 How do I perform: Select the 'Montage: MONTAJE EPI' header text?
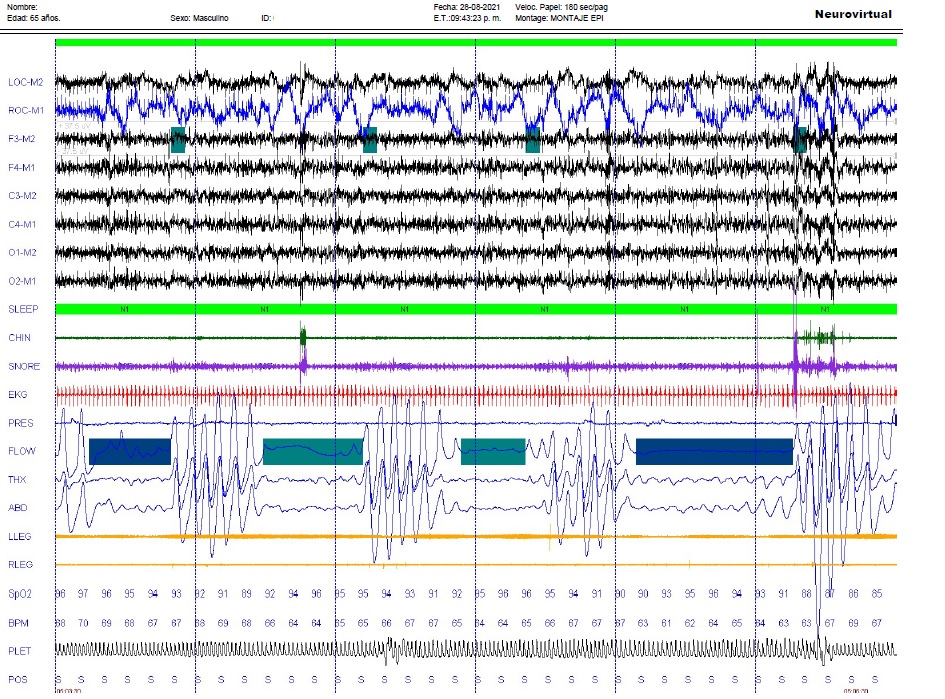coord(559,18)
